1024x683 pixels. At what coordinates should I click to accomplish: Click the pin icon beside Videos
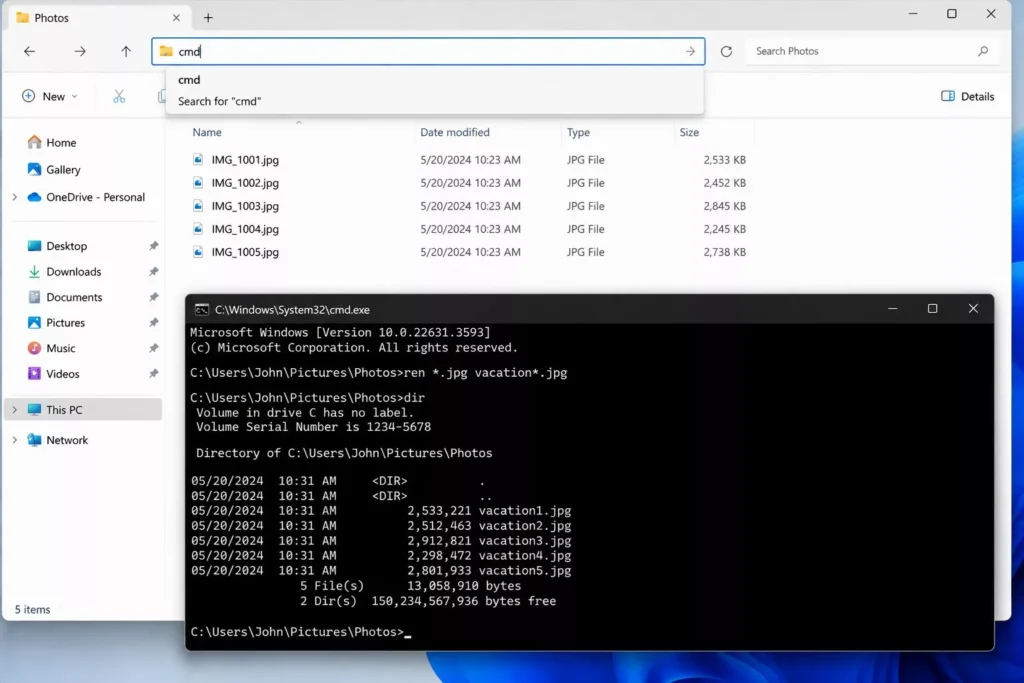(153, 373)
